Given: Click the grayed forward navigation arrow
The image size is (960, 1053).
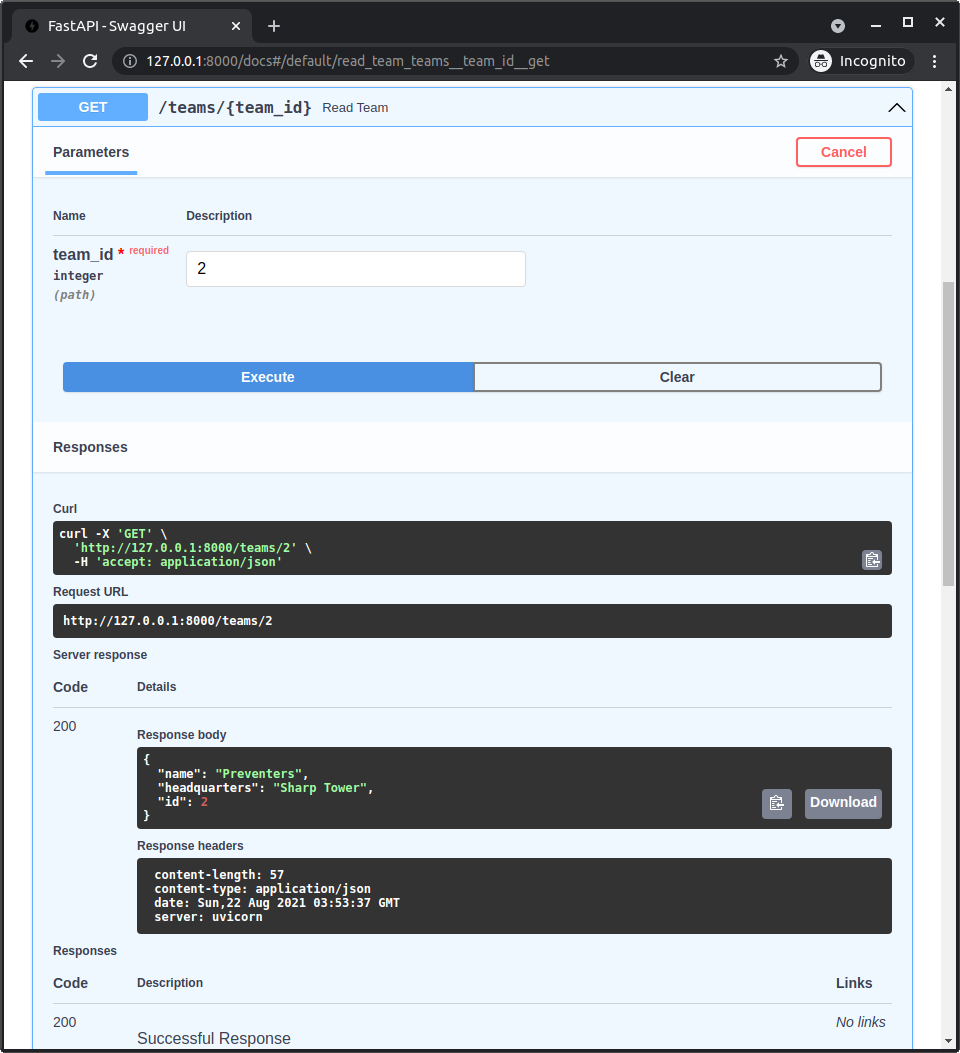Looking at the screenshot, I should click(x=57, y=61).
